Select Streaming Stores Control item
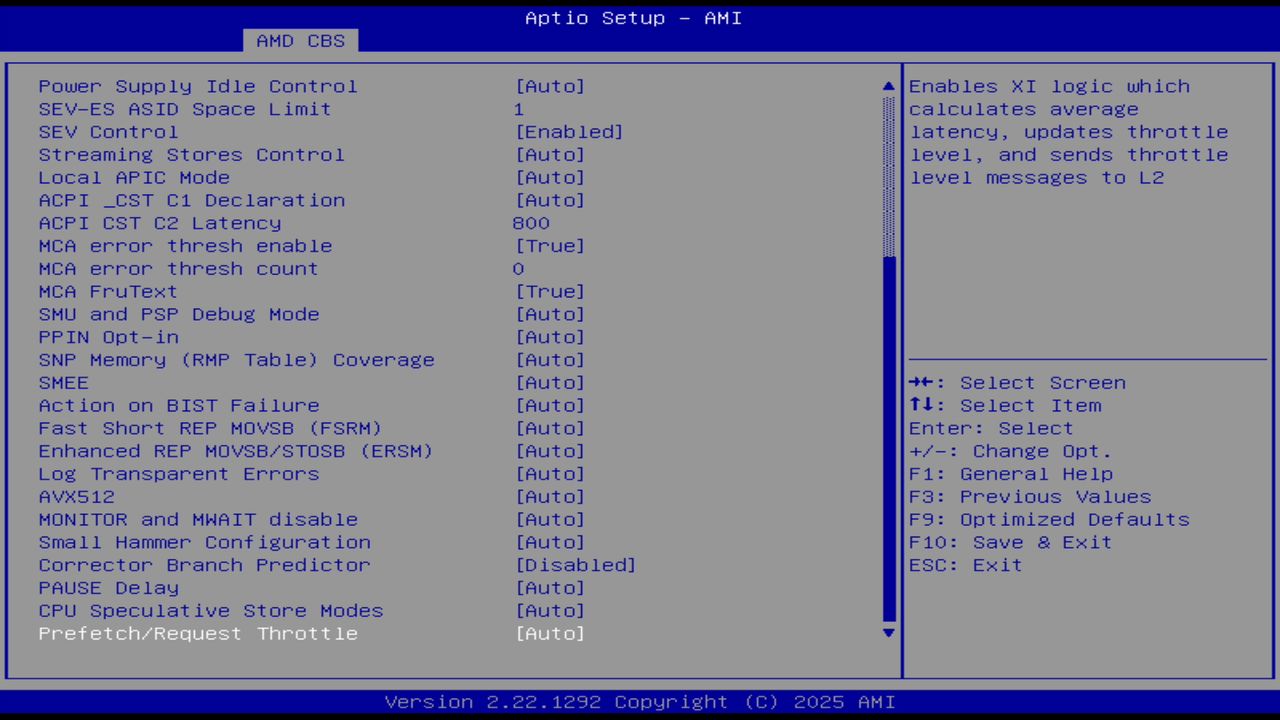Screen dimensions: 1280x720 point(191,155)
